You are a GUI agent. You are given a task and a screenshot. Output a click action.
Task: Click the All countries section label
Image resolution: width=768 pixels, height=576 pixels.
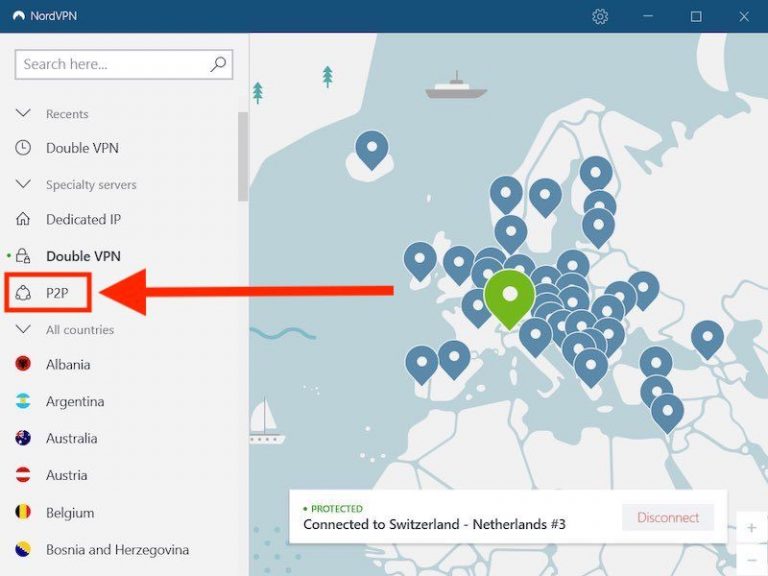click(x=80, y=330)
